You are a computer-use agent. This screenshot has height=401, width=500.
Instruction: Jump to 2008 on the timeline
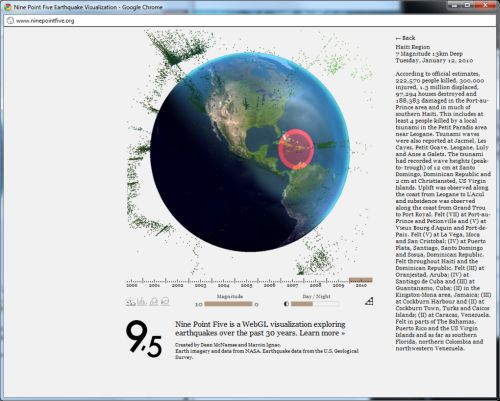[x=316, y=285]
